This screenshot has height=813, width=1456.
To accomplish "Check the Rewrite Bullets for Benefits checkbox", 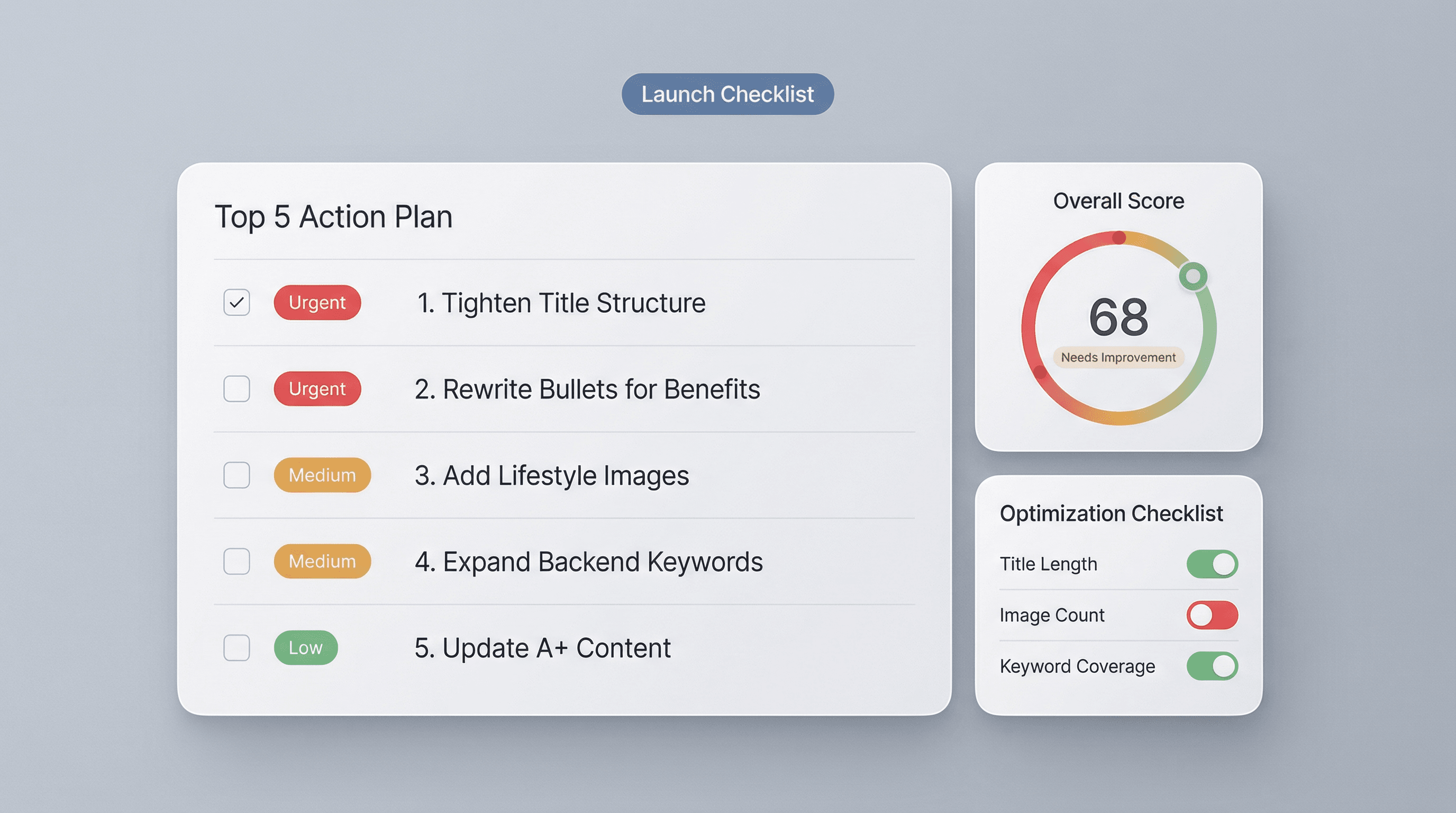I will coord(236,389).
